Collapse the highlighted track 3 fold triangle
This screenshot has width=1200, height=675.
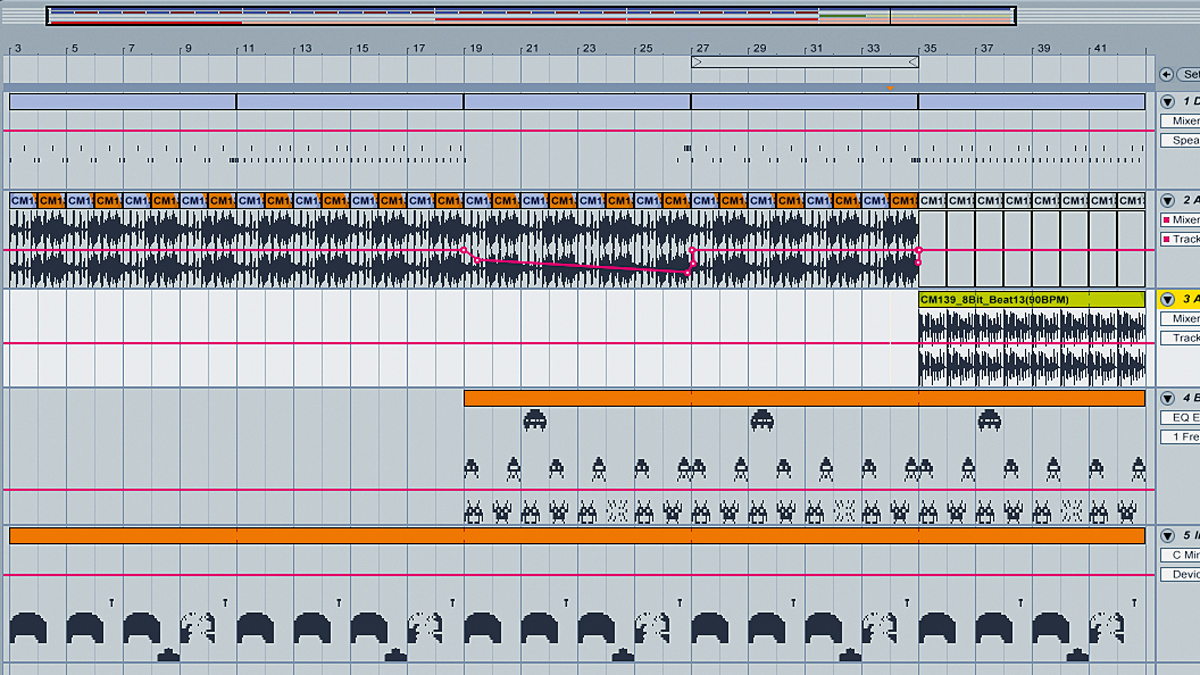pos(1167,299)
